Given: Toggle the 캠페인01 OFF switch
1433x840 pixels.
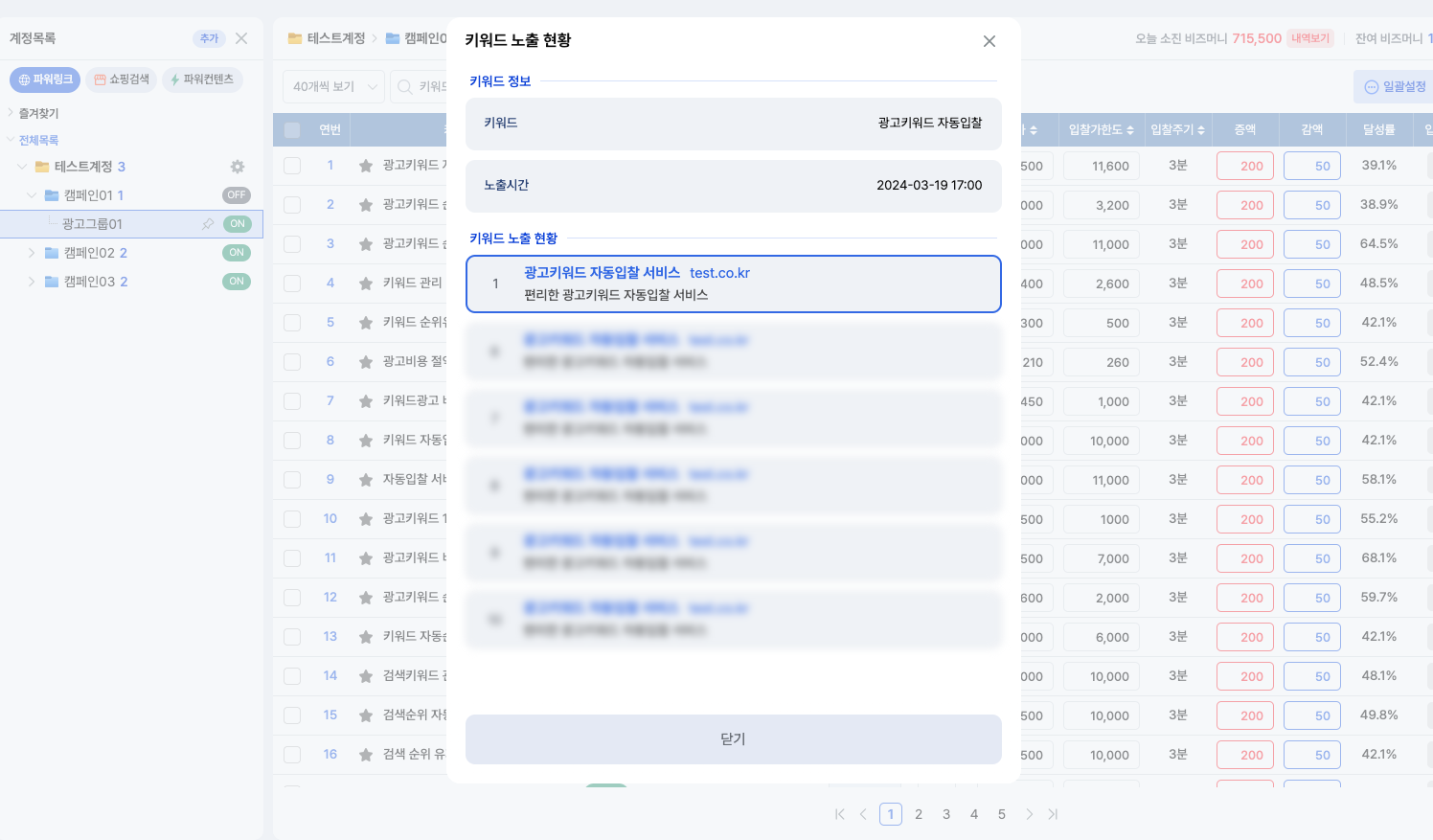Looking at the screenshot, I should click(237, 195).
